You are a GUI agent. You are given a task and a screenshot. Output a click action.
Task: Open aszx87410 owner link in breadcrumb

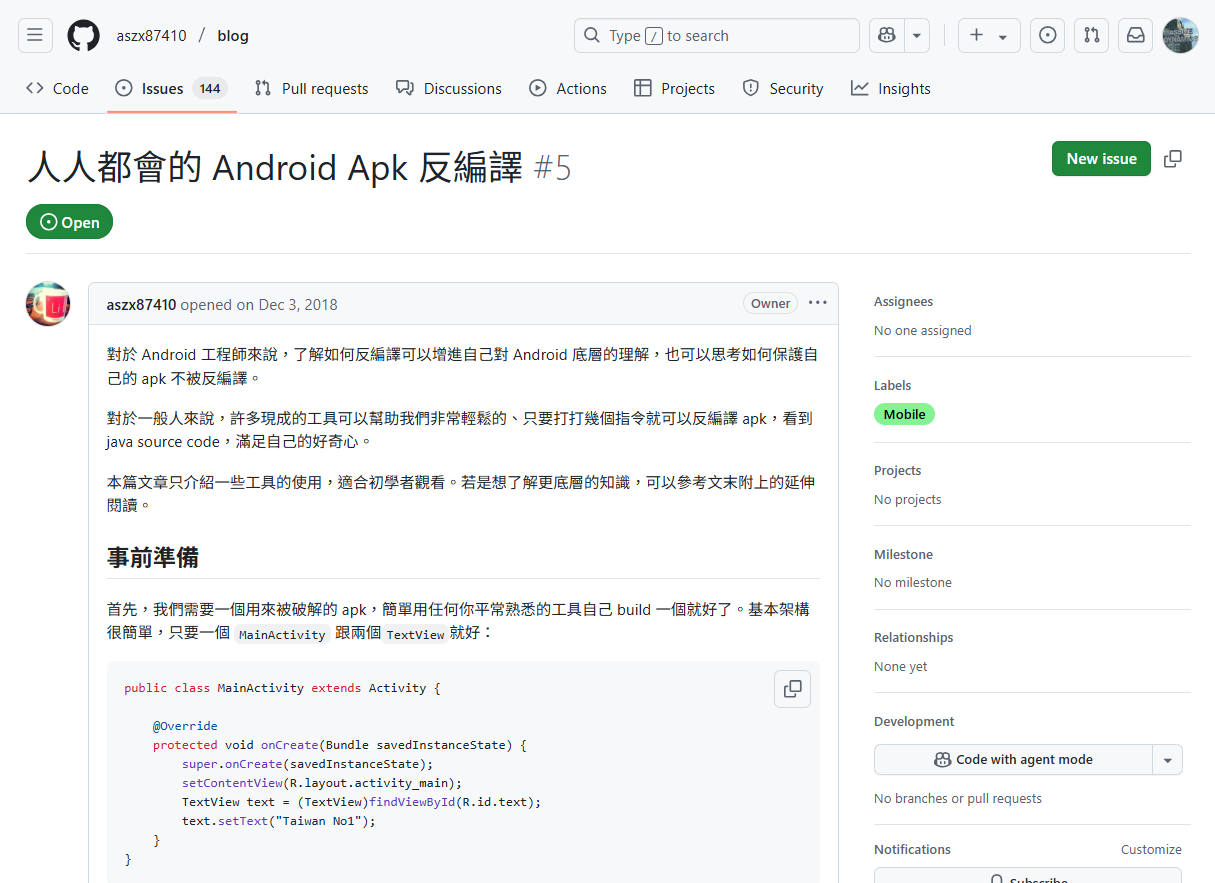[151, 36]
